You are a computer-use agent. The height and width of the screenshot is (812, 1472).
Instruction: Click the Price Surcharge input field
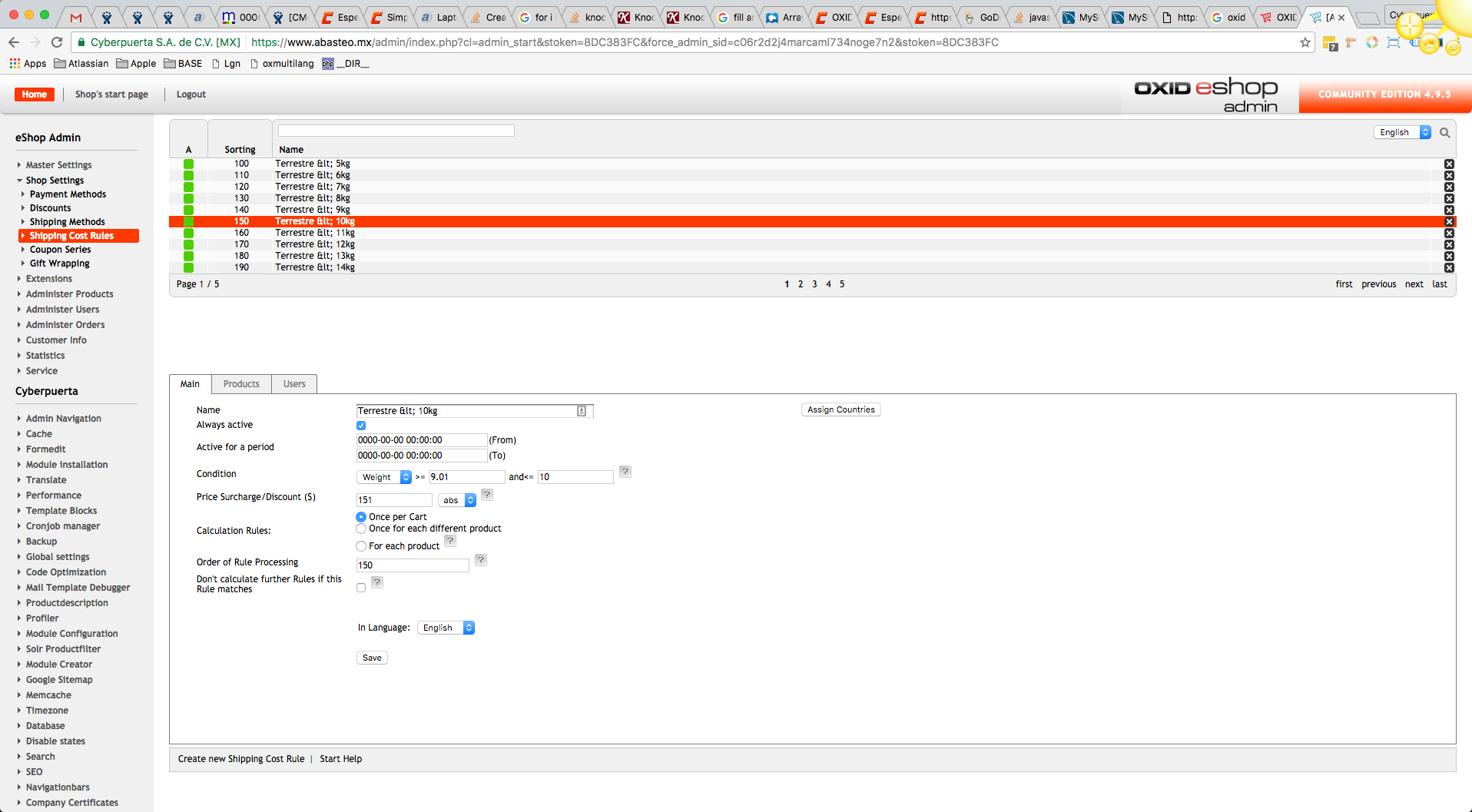[394, 500]
